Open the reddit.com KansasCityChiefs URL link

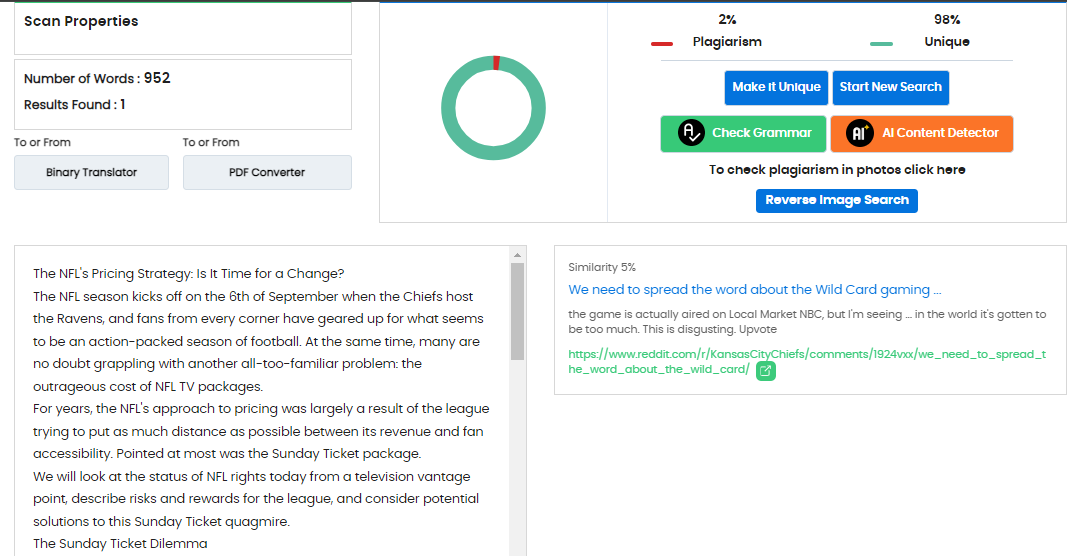(x=807, y=361)
